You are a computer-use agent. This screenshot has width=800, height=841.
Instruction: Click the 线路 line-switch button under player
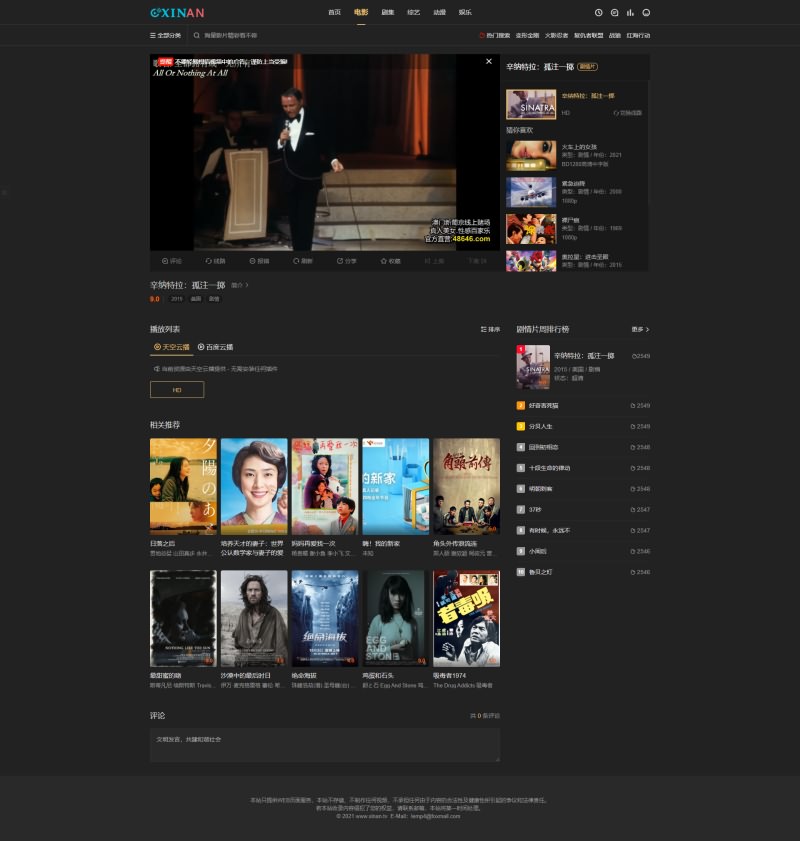click(215, 261)
